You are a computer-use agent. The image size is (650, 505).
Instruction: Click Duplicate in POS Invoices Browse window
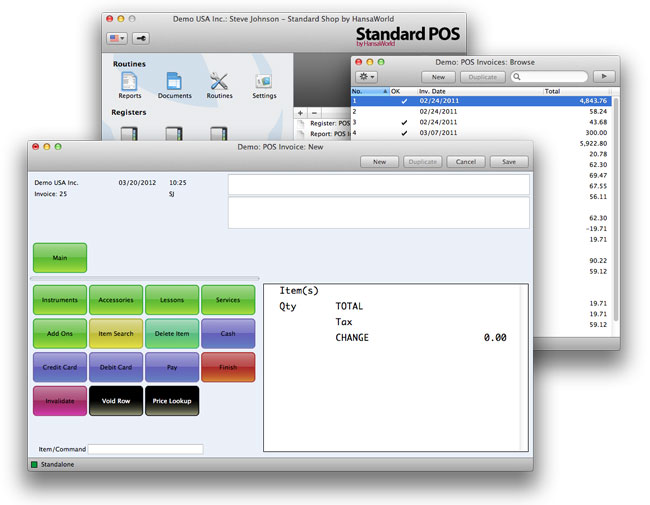click(483, 77)
